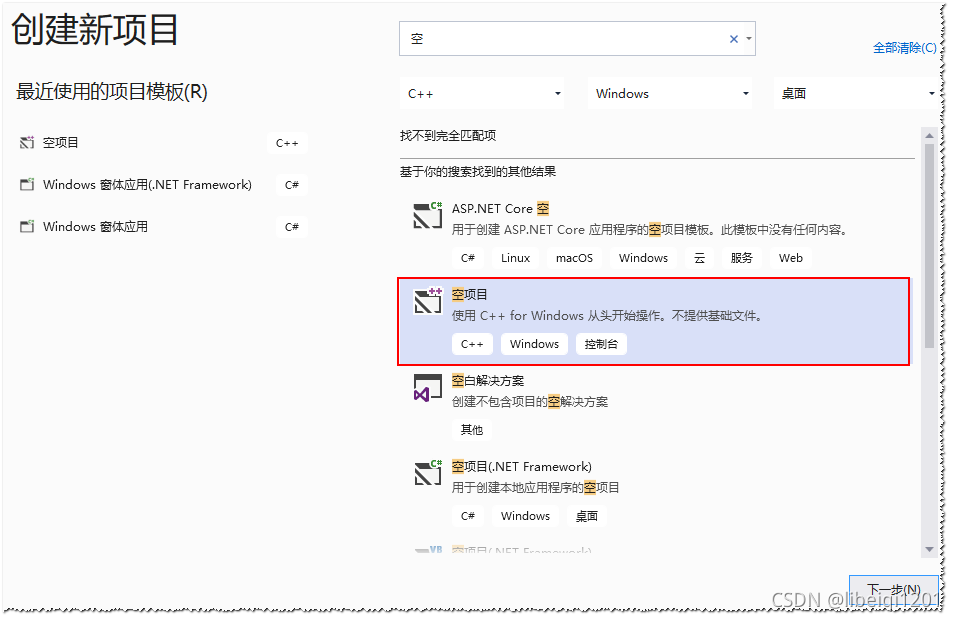This screenshot has height=621, width=954.
Task: Click the 服务 tag
Action: point(741,258)
